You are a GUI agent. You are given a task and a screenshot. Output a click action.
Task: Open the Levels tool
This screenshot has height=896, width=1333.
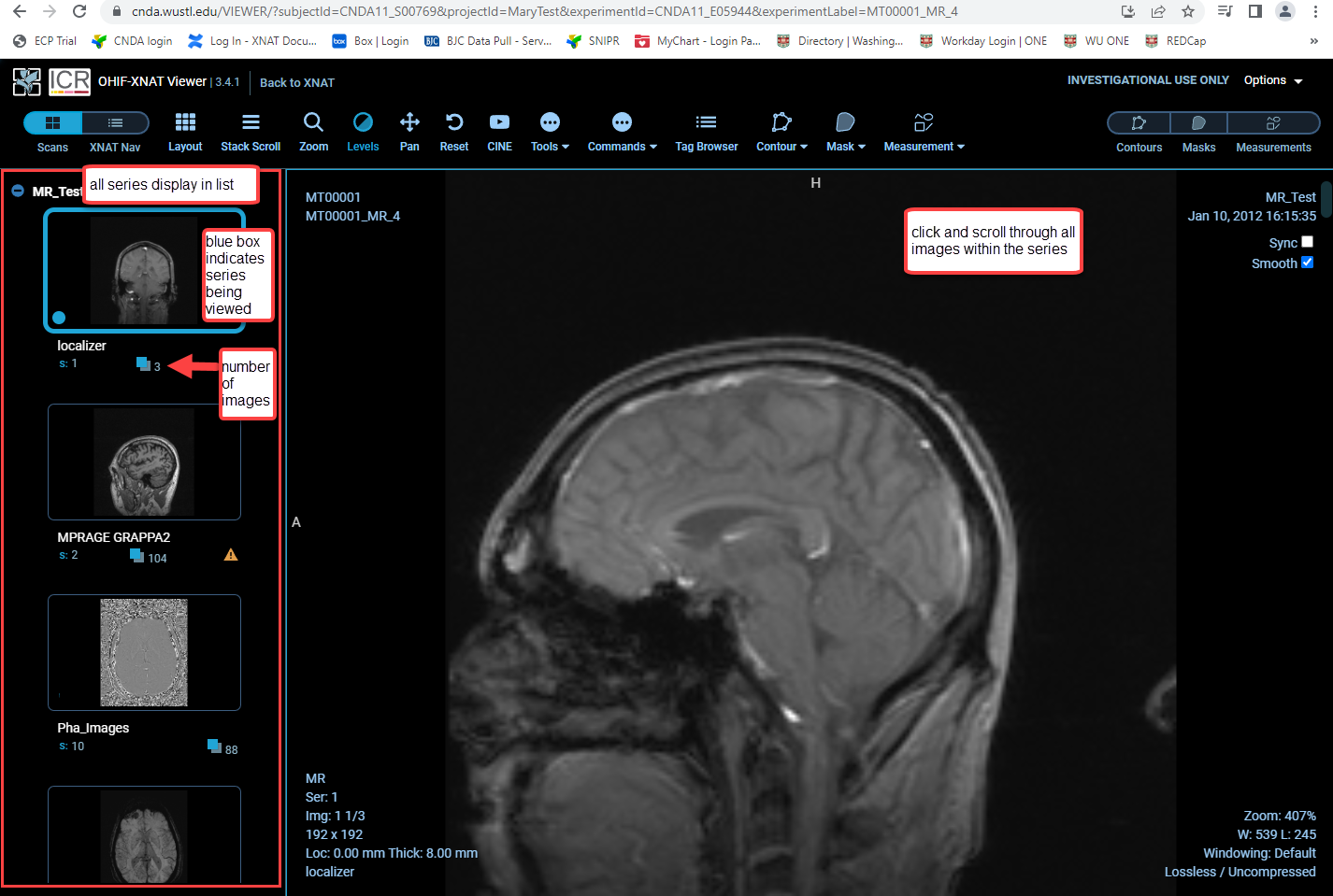tap(363, 131)
